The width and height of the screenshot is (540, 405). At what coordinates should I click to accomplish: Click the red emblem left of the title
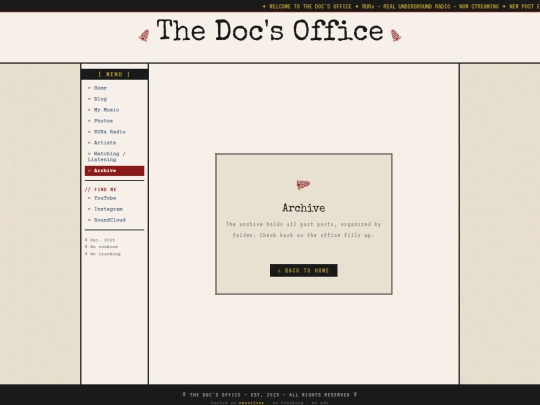tap(144, 35)
